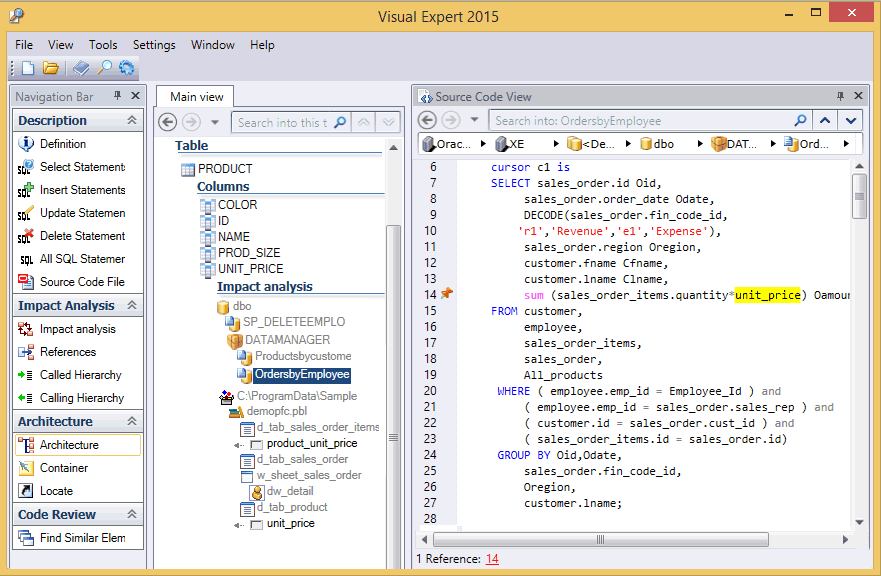This screenshot has width=881, height=576.
Task: Click reference link 14
Action: [x=492, y=559]
